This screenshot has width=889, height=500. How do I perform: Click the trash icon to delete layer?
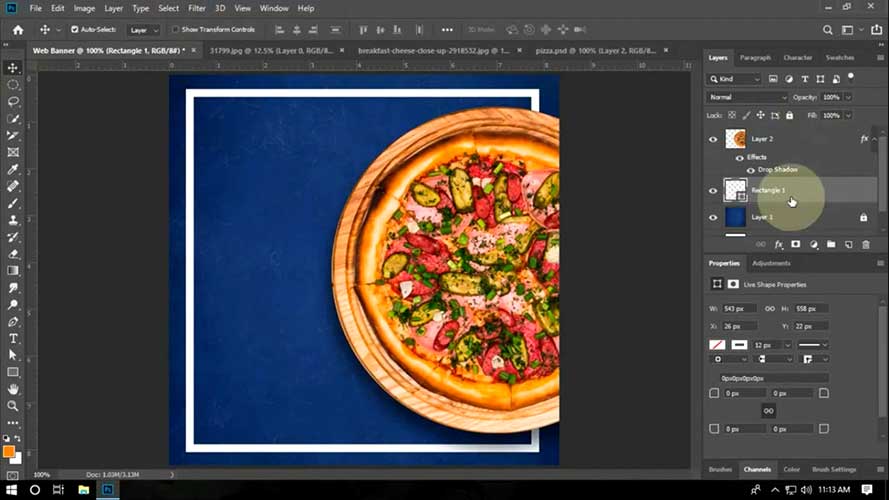pos(865,244)
